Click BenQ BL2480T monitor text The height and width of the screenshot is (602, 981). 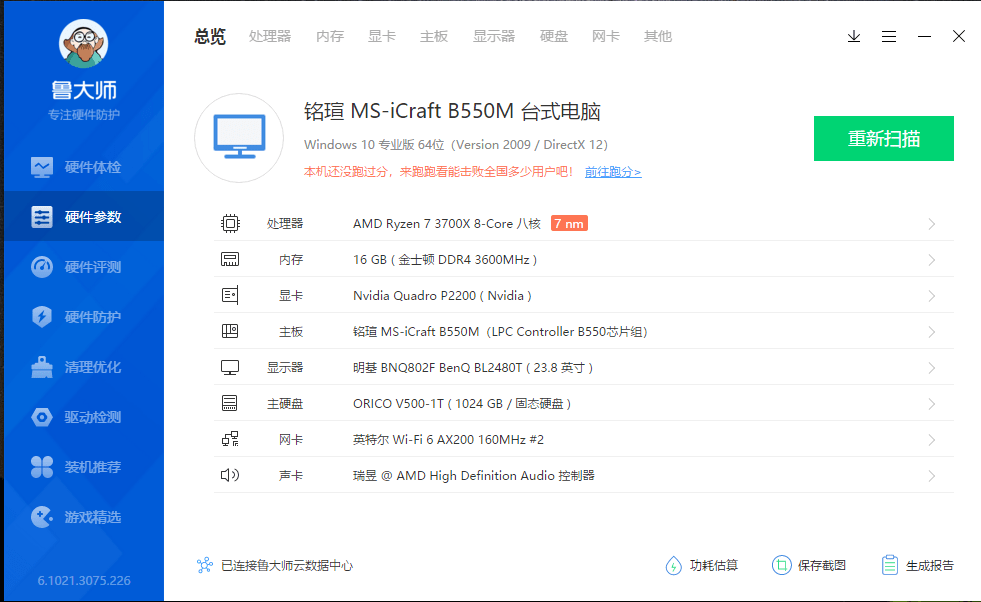point(472,367)
